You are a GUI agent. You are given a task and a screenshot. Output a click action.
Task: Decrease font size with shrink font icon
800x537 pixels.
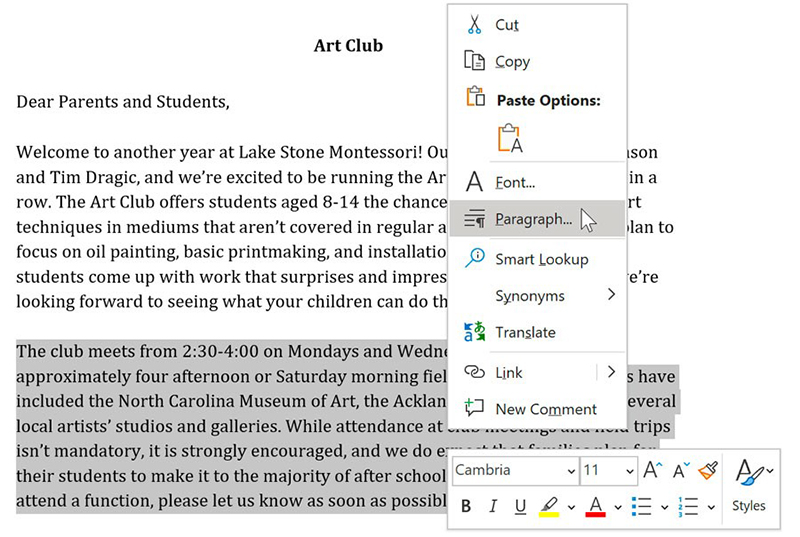[681, 471]
